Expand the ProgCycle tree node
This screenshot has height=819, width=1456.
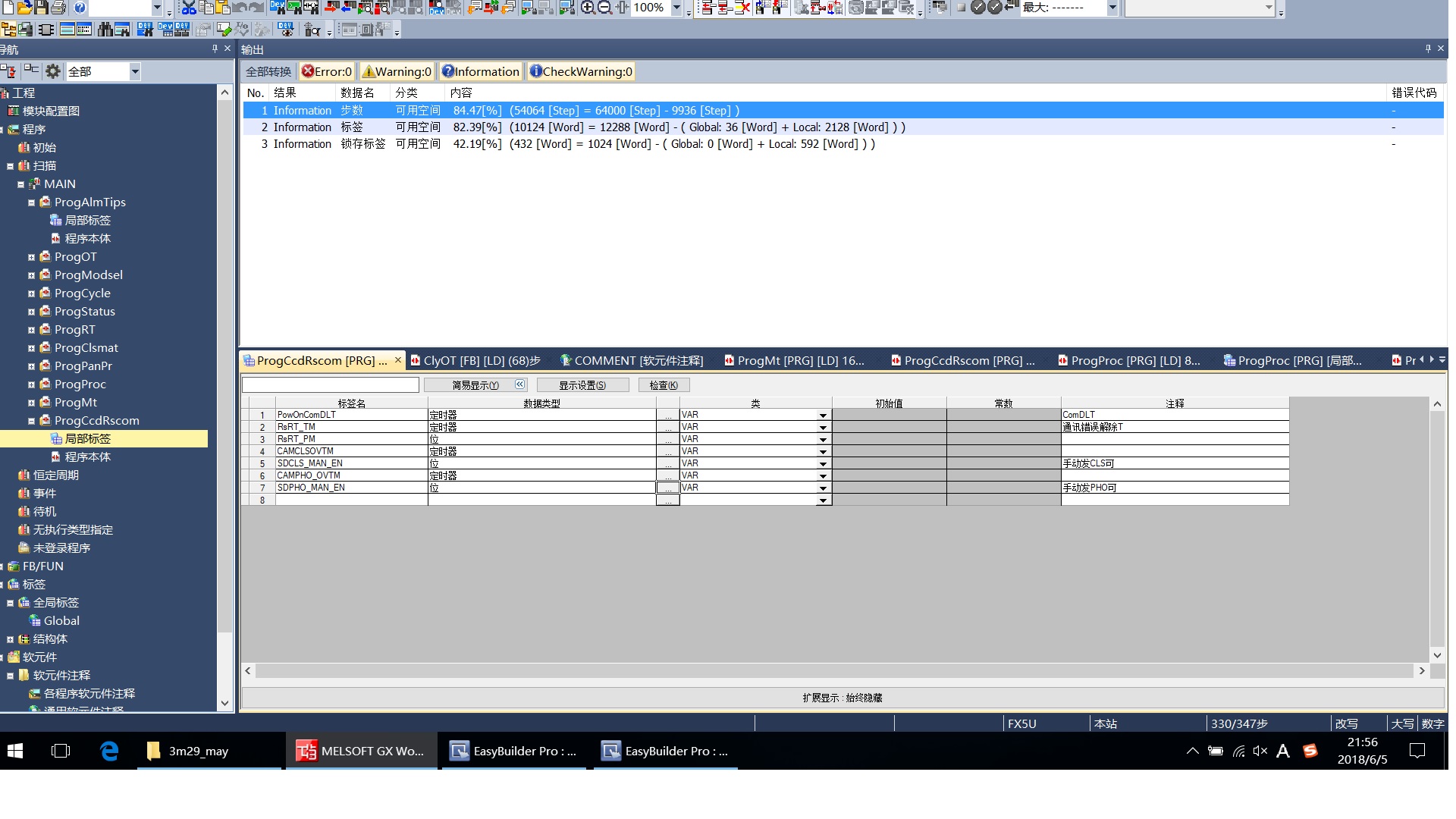click(32, 293)
